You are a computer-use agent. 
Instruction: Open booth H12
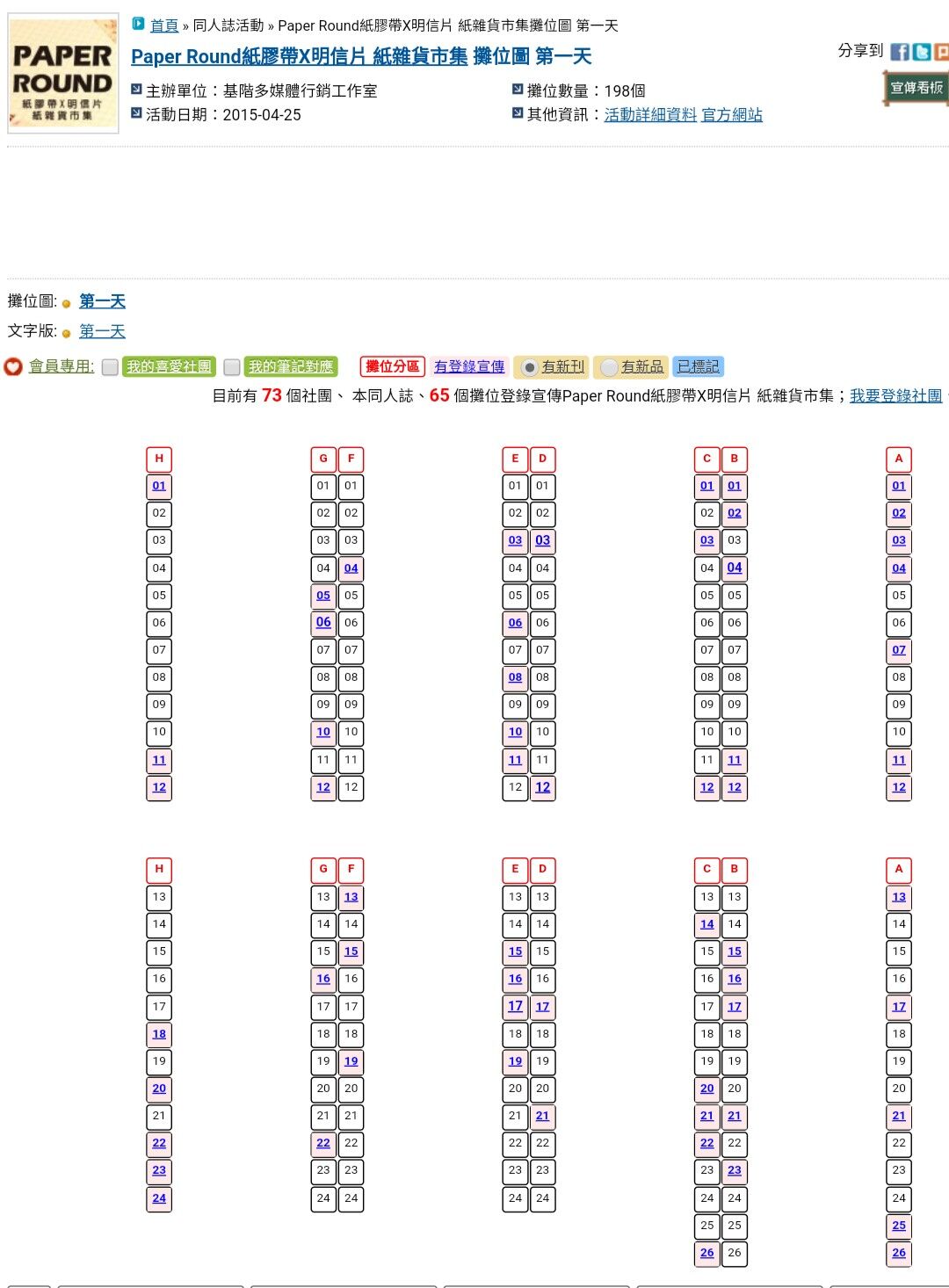pyautogui.click(x=159, y=787)
